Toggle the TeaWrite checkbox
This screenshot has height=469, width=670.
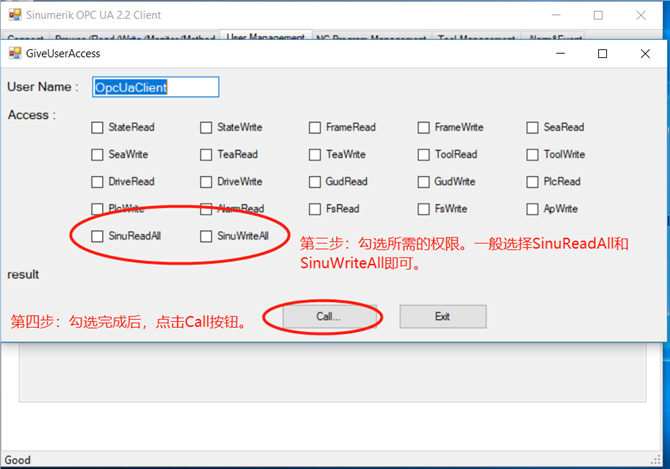pos(315,155)
